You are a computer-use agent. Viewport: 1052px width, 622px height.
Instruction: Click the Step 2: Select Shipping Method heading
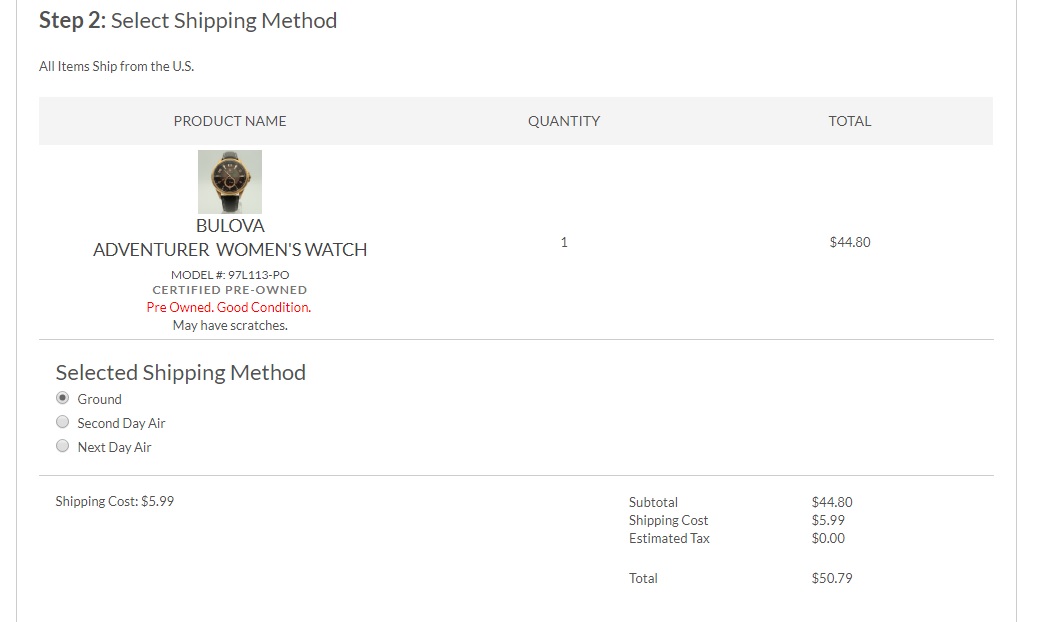tap(188, 21)
